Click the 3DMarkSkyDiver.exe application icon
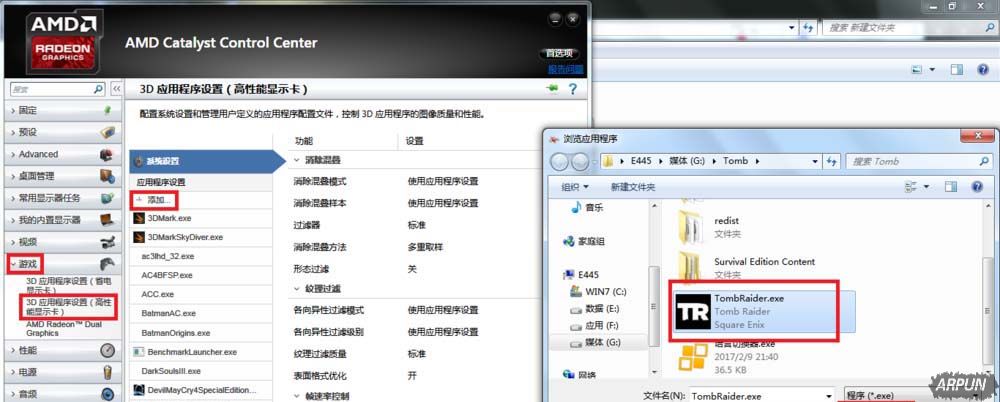Screen dimensions: 1000x402 coord(138,237)
